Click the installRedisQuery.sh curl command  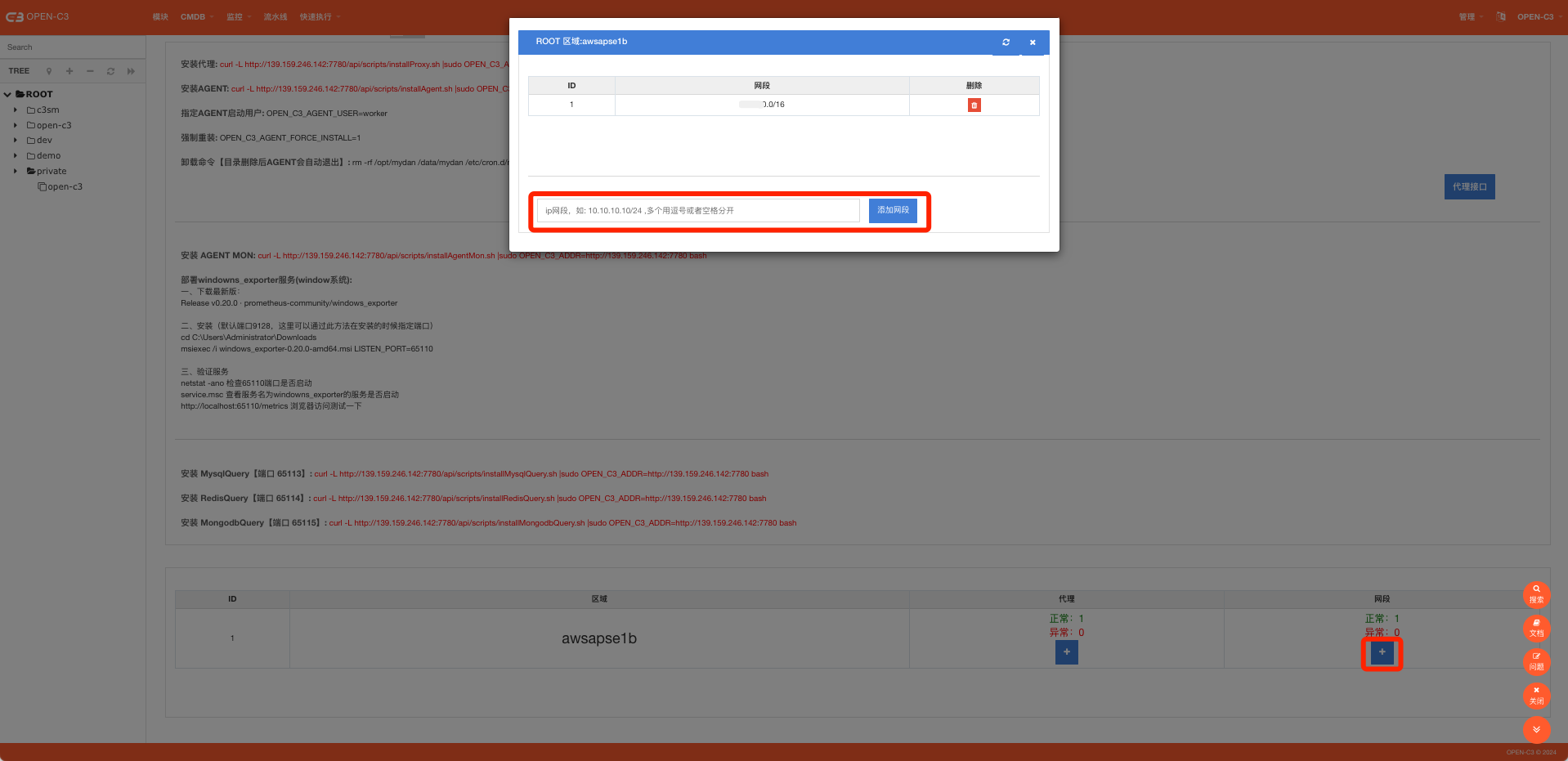click(540, 498)
